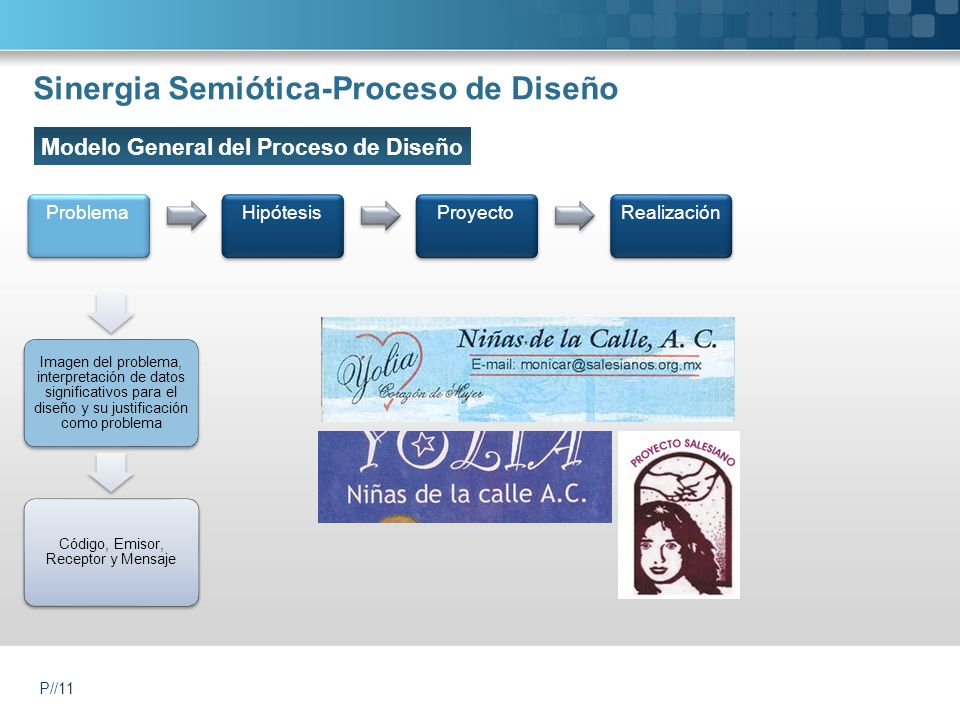Click the blue YOLIA Niñas de la calle logo
The height and width of the screenshot is (720, 960).
(465, 476)
